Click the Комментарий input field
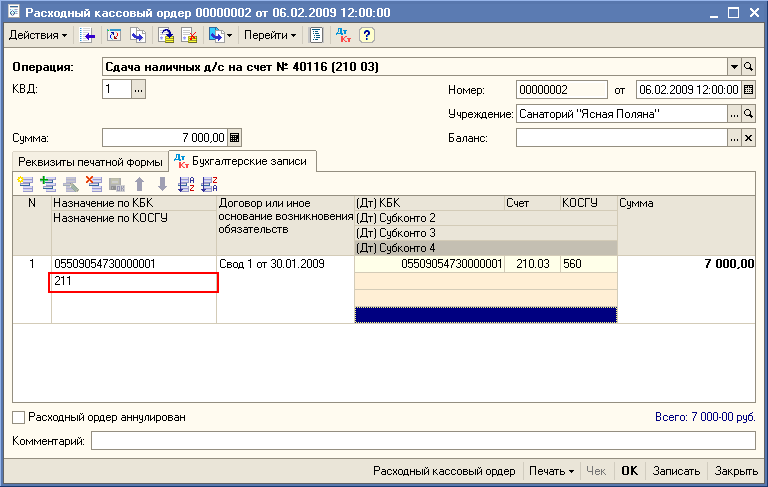 [x=423, y=441]
